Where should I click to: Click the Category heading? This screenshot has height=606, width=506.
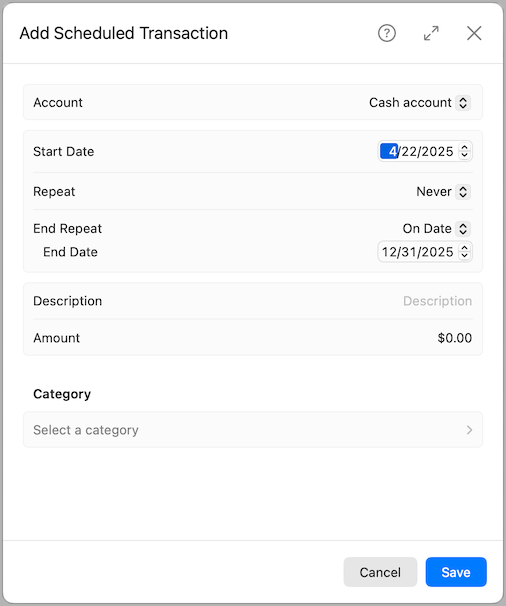point(62,394)
